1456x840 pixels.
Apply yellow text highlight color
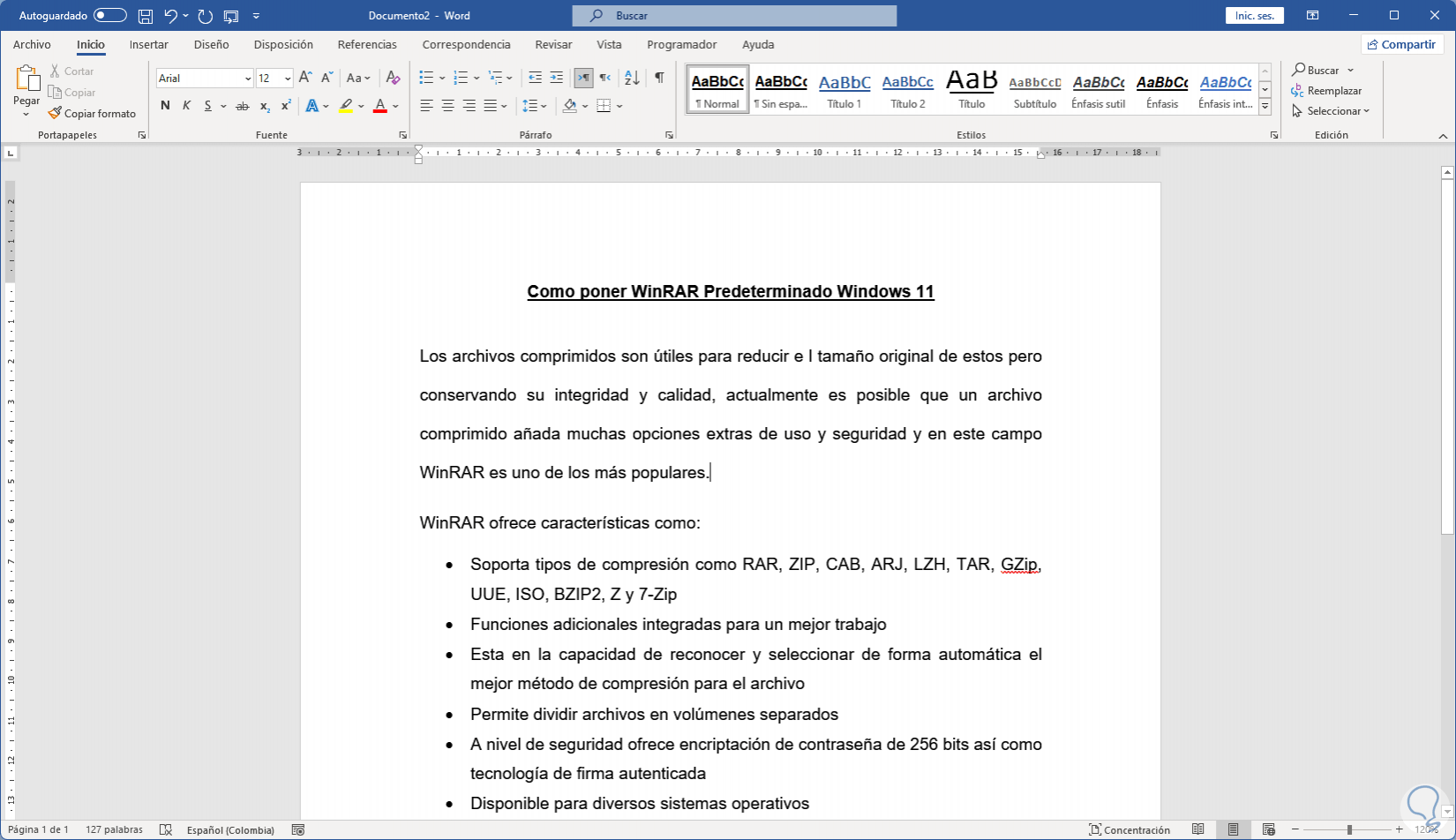tap(346, 106)
